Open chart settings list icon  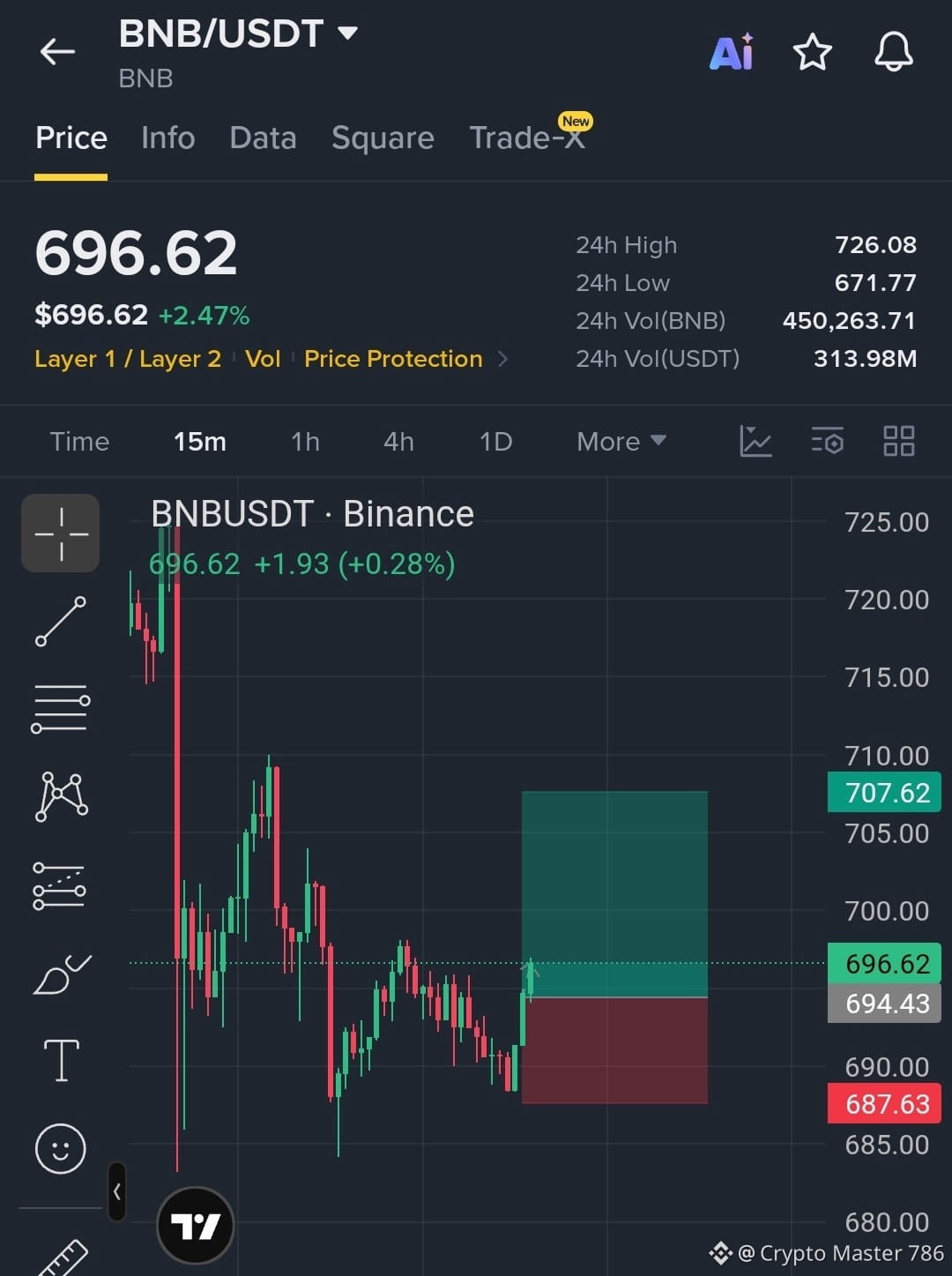coord(828,441)
